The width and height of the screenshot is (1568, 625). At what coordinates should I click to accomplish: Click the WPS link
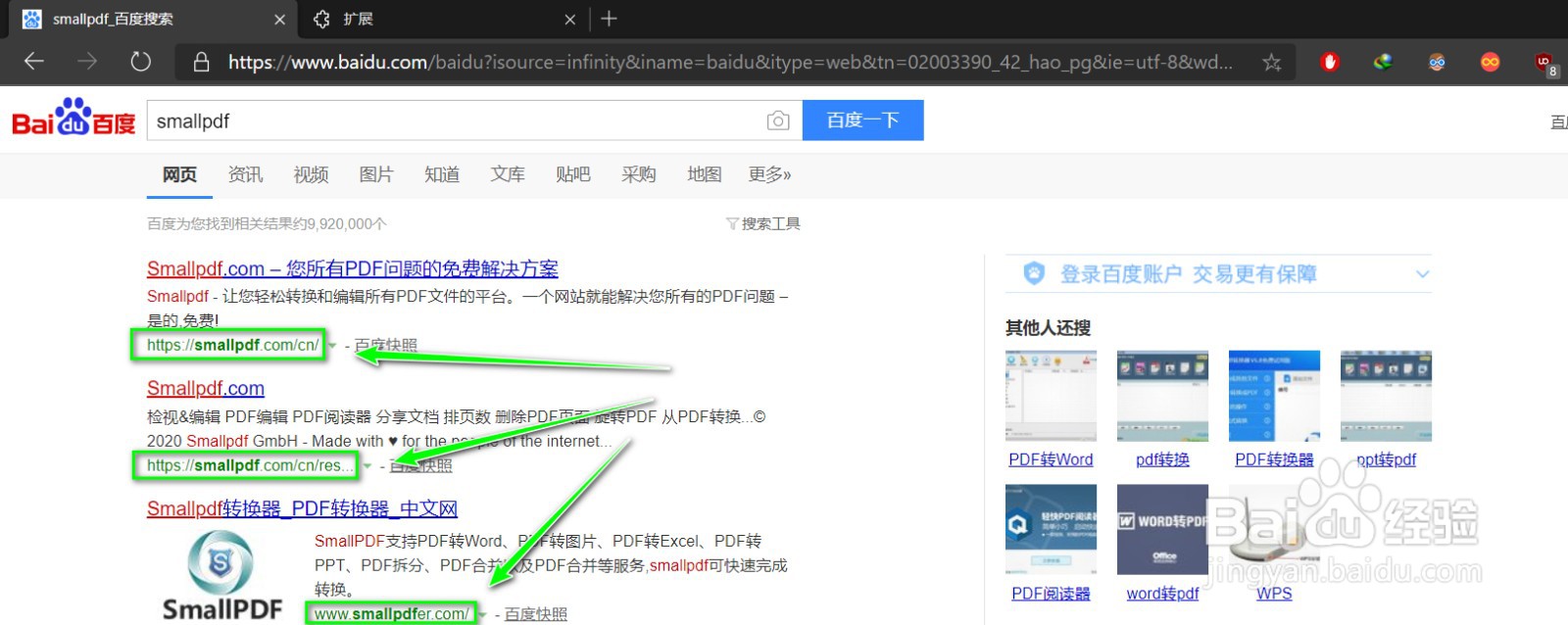pos(1274,594)
